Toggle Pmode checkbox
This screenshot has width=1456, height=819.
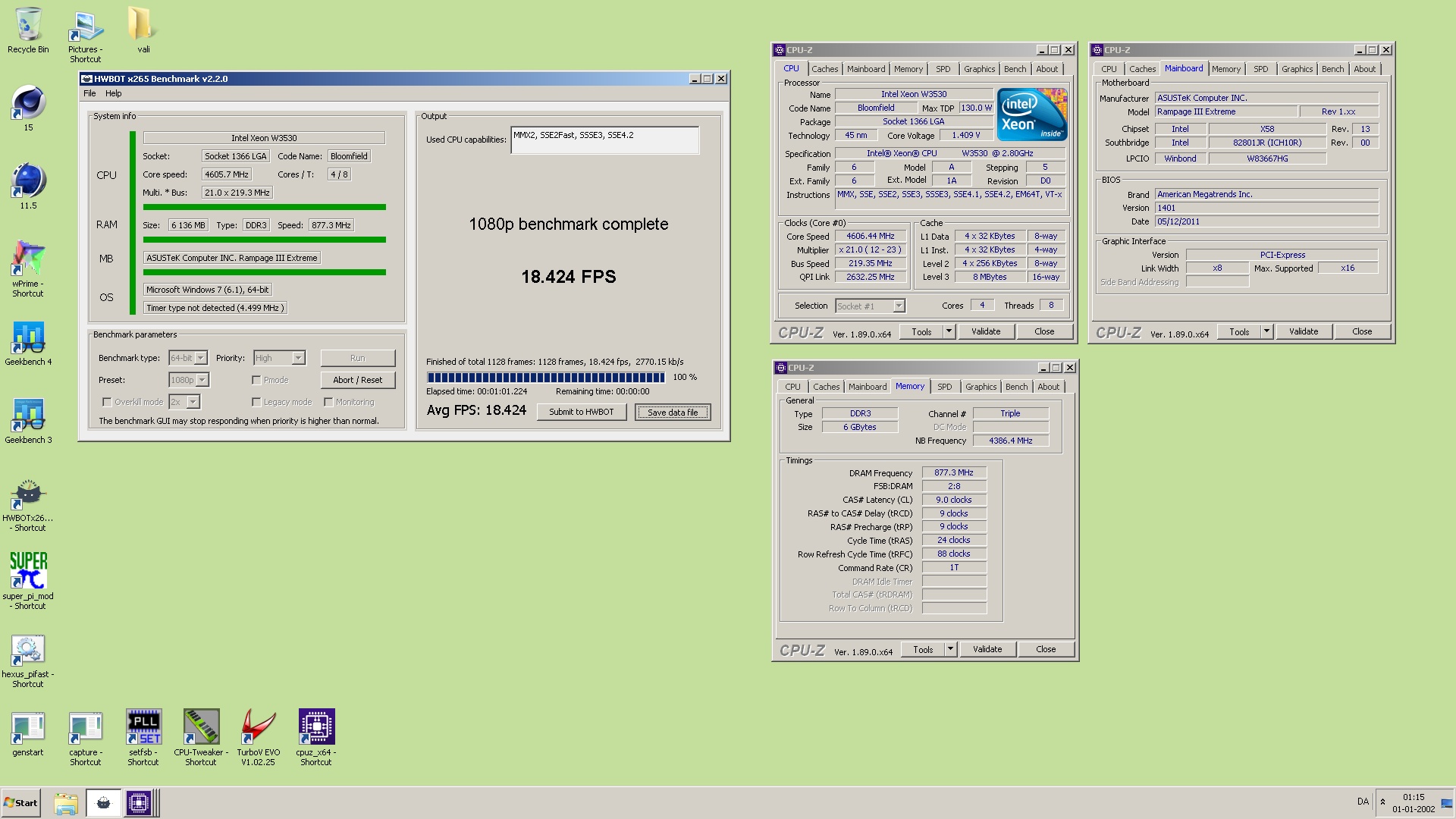pyautogui.click(x=256, y=380)
